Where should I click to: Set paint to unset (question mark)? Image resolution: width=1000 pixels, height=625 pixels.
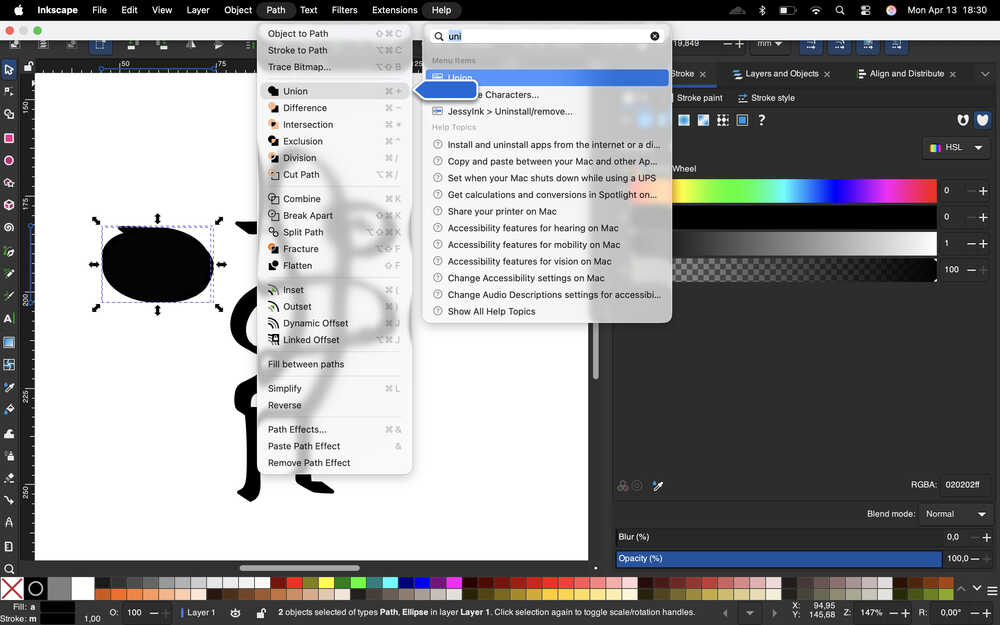pyautogui.click(x=761, y=120)
